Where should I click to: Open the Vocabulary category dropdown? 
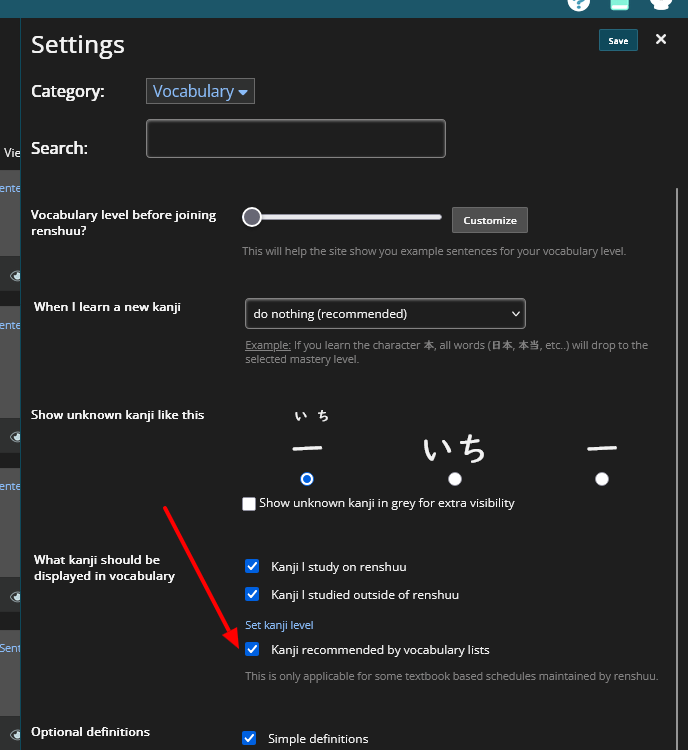pyautogui.click(x=200, y=91)
